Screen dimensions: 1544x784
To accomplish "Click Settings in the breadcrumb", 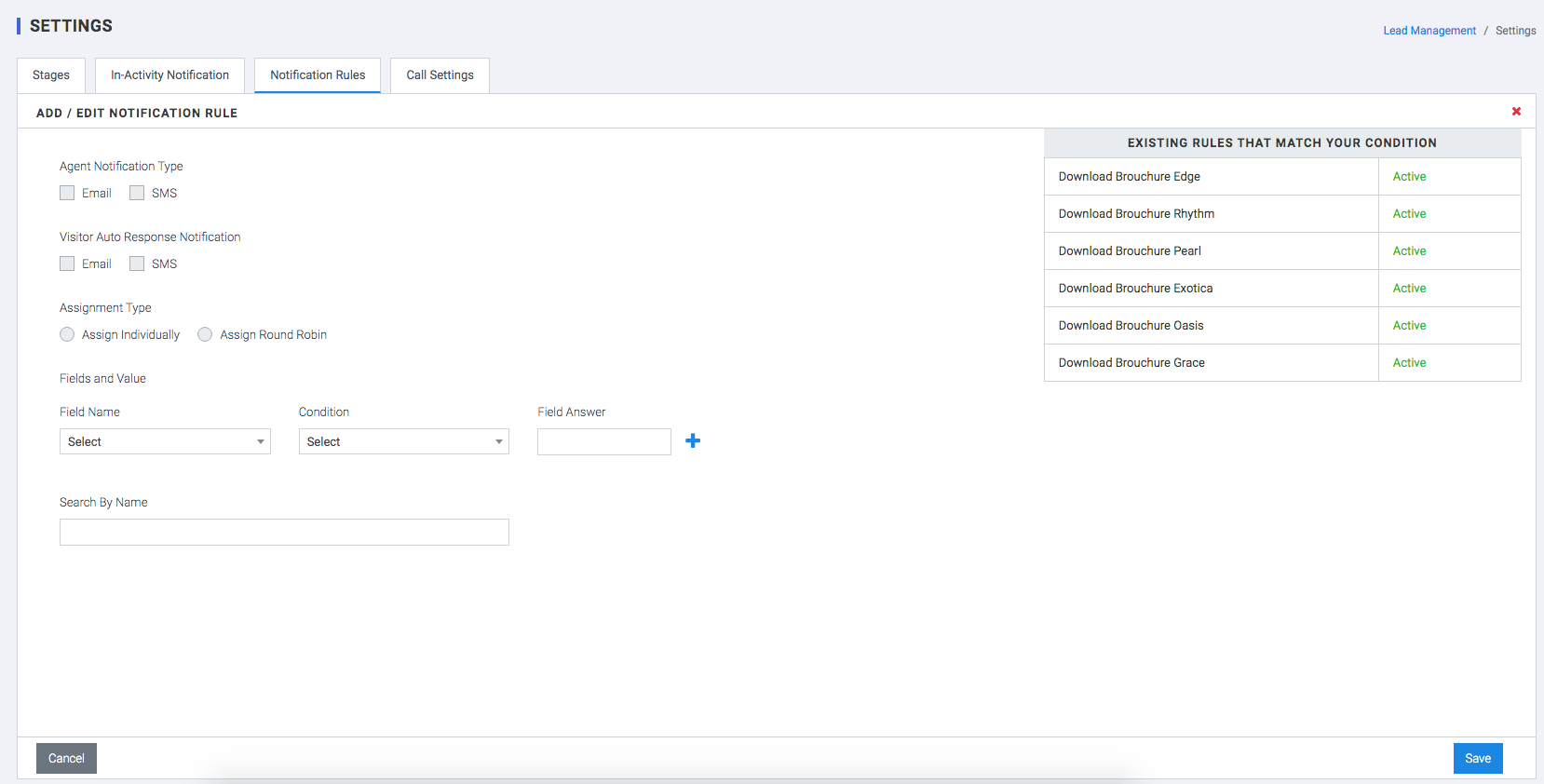I will pos(1516,31).
